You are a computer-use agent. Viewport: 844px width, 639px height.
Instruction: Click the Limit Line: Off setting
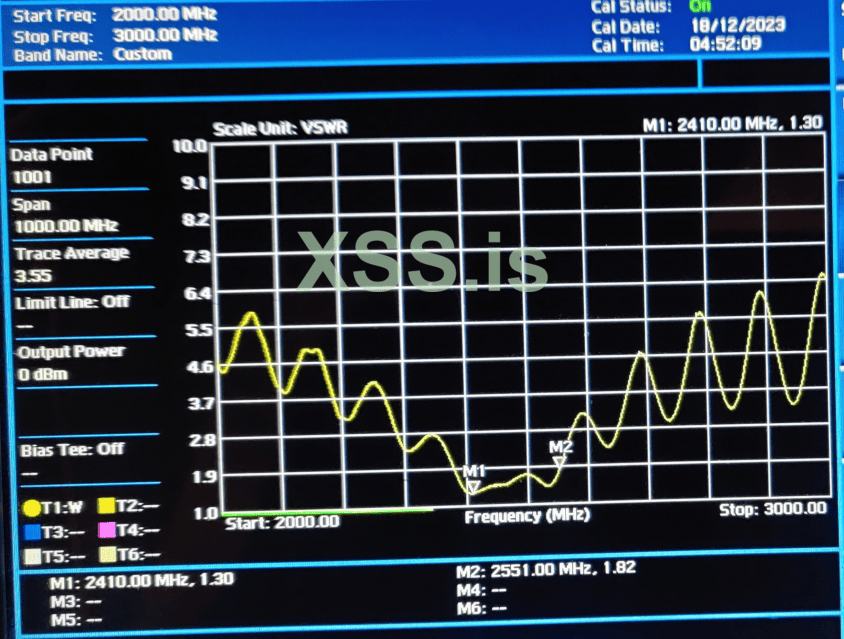click(72, 302)
